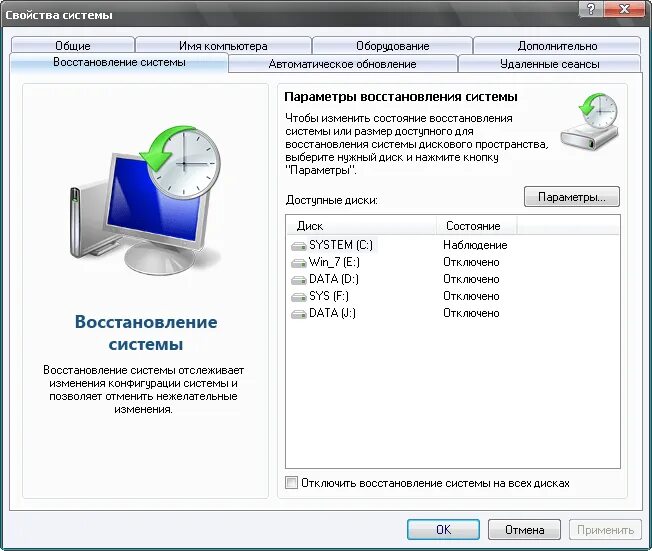652x551 pixels.
Task: Click the Отключено status of DATA (D:)
Action: pos(471,279)
